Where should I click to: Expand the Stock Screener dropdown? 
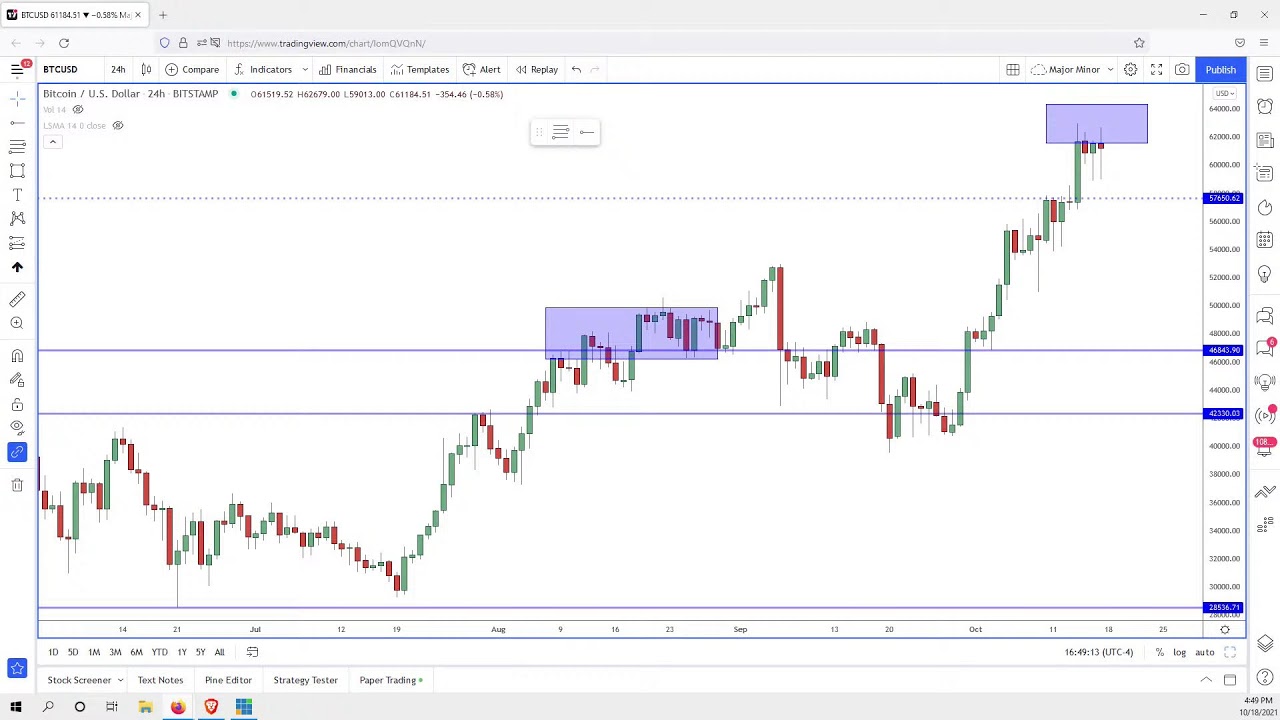coord(119,680)
